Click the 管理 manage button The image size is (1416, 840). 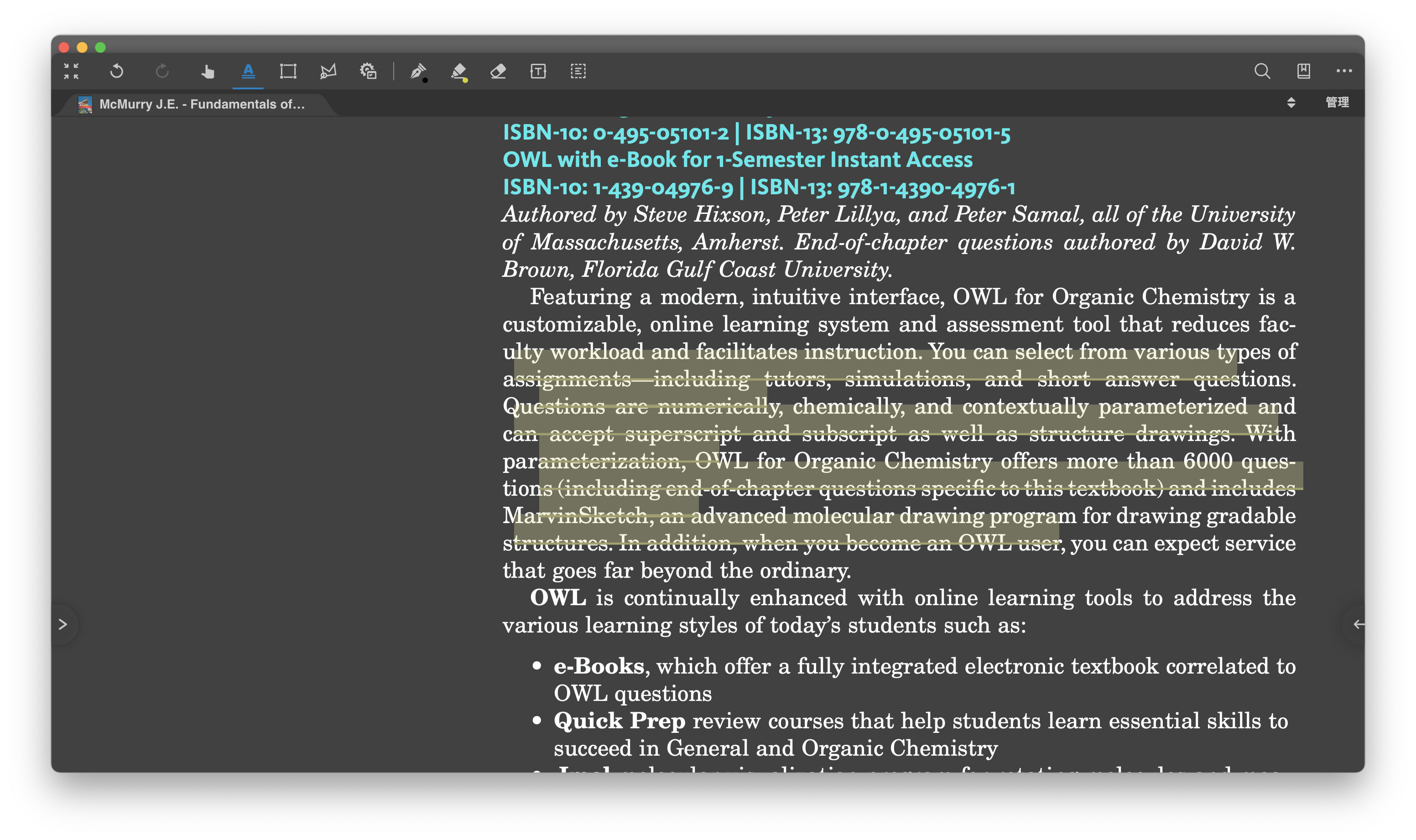coord(1337,103)
